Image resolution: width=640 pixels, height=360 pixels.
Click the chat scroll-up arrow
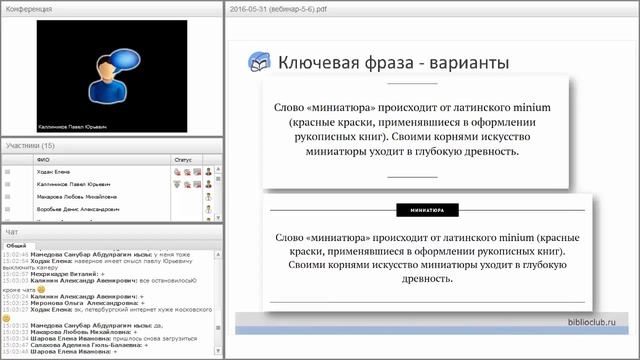[218, 254]
